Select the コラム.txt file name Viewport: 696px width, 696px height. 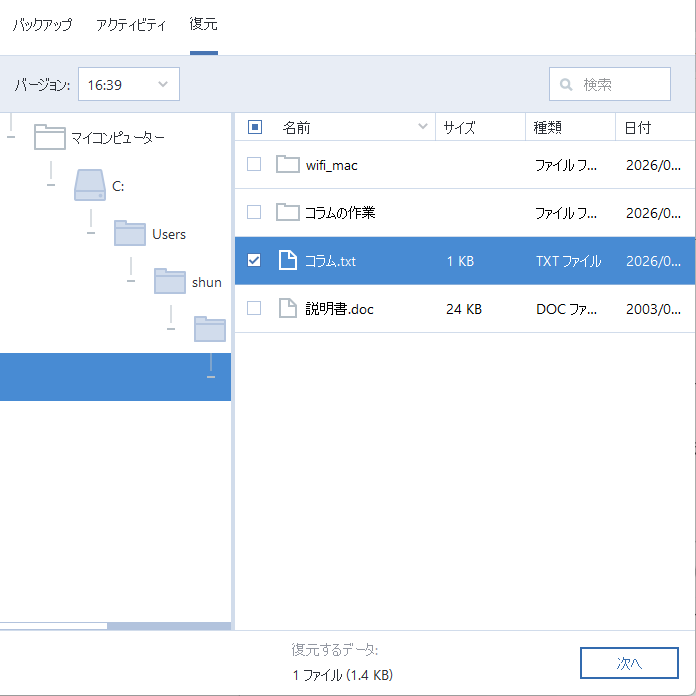(330, 261)
